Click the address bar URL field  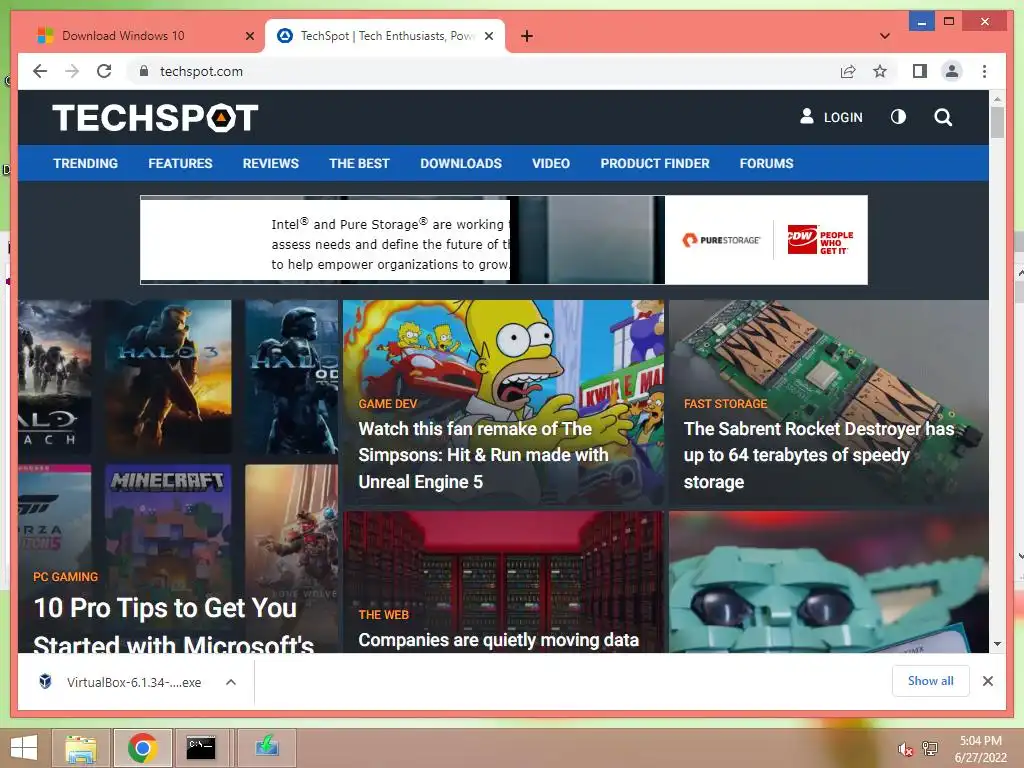tap(483, 71)
